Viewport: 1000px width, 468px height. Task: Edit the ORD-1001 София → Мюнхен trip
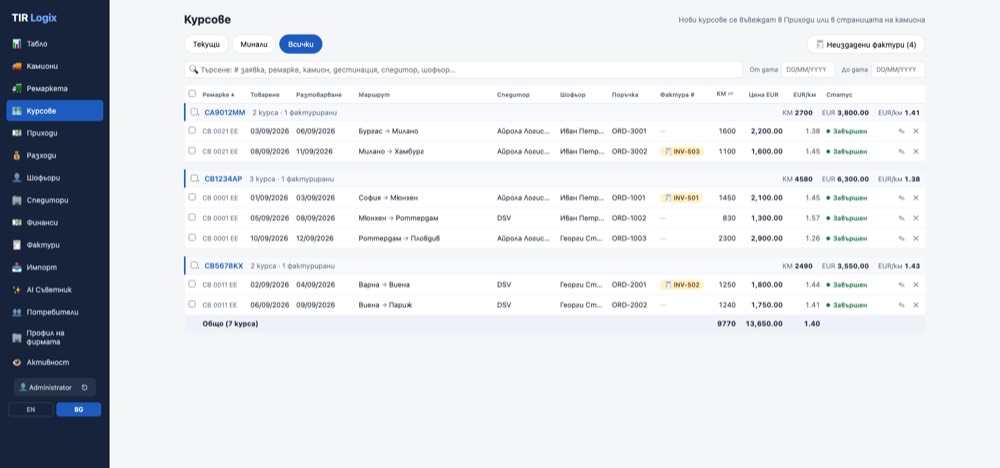click(901, 198)
